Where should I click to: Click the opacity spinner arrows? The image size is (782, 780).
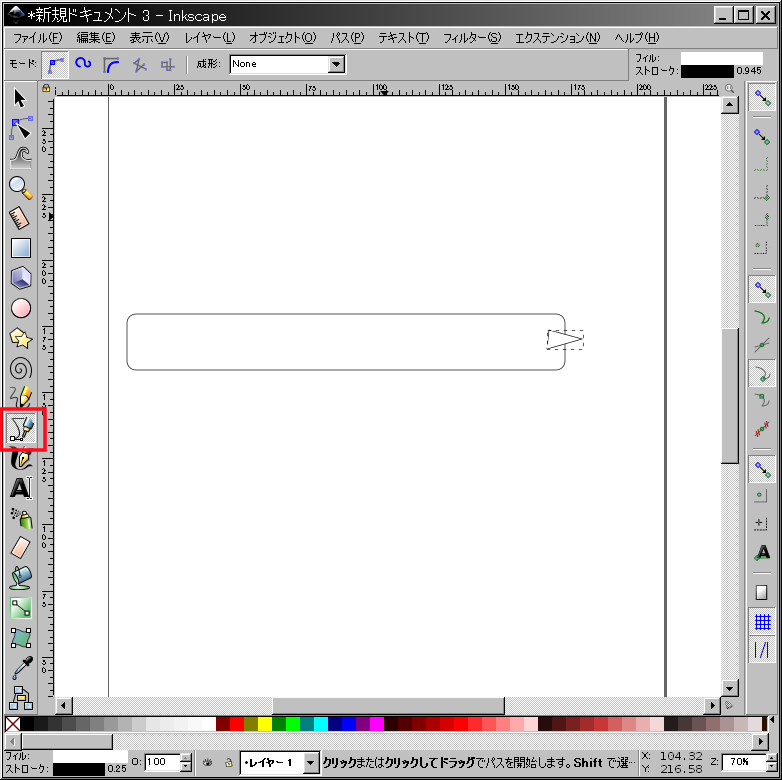pyautogui.click(x=186, y=762)
